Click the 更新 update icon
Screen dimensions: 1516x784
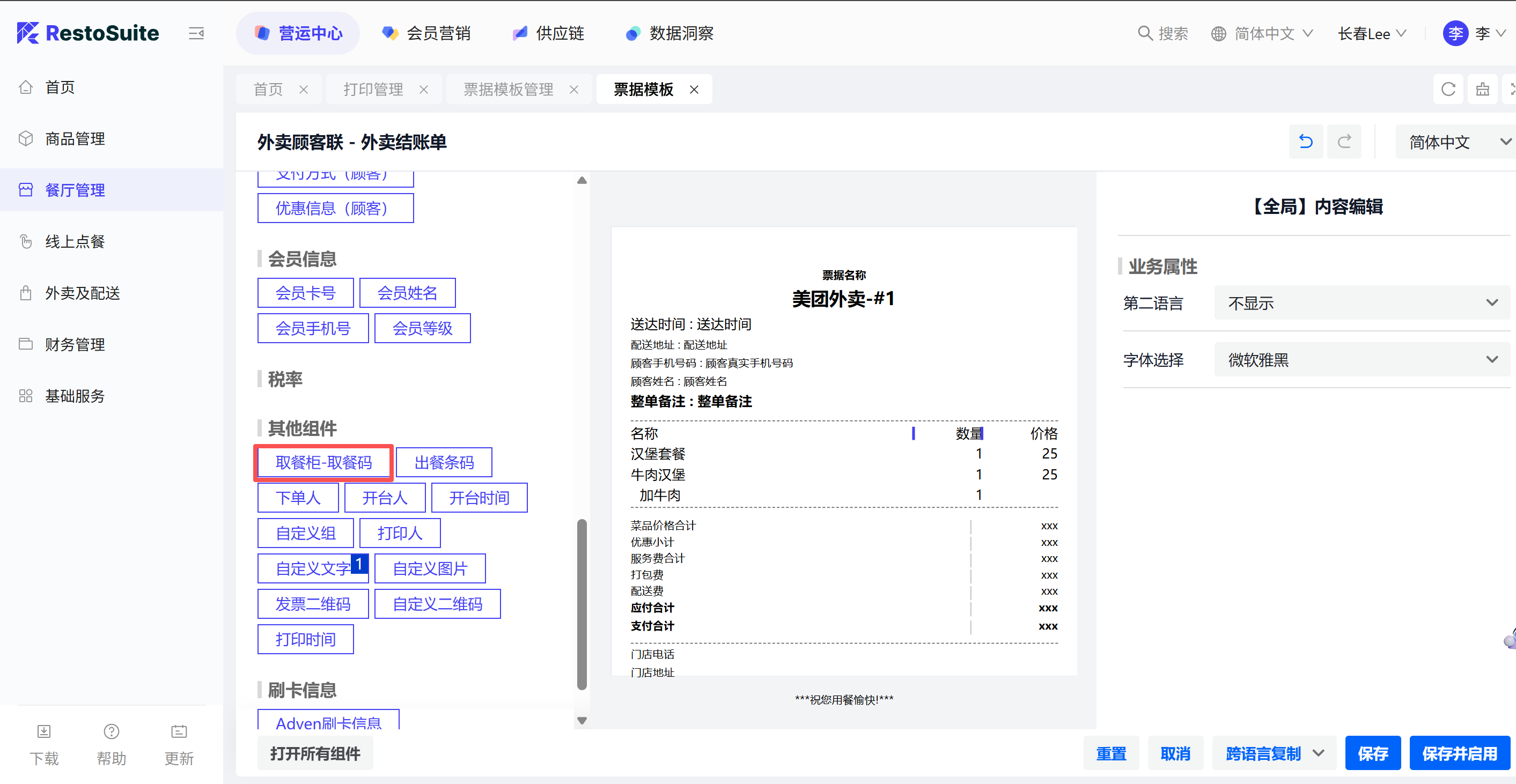[x=179, y=731]
